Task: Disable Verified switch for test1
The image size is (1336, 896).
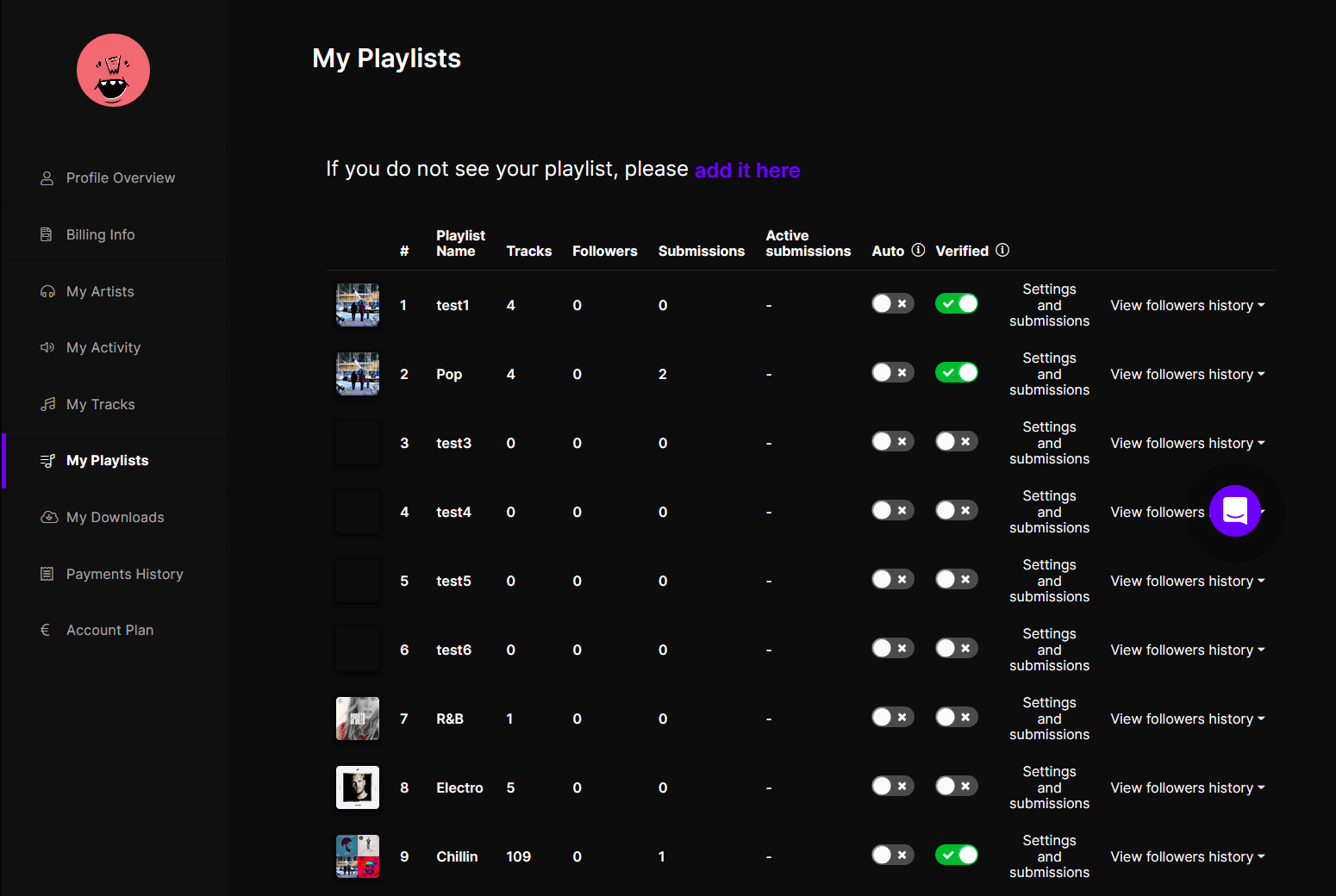Action: [x=957, y=303]
